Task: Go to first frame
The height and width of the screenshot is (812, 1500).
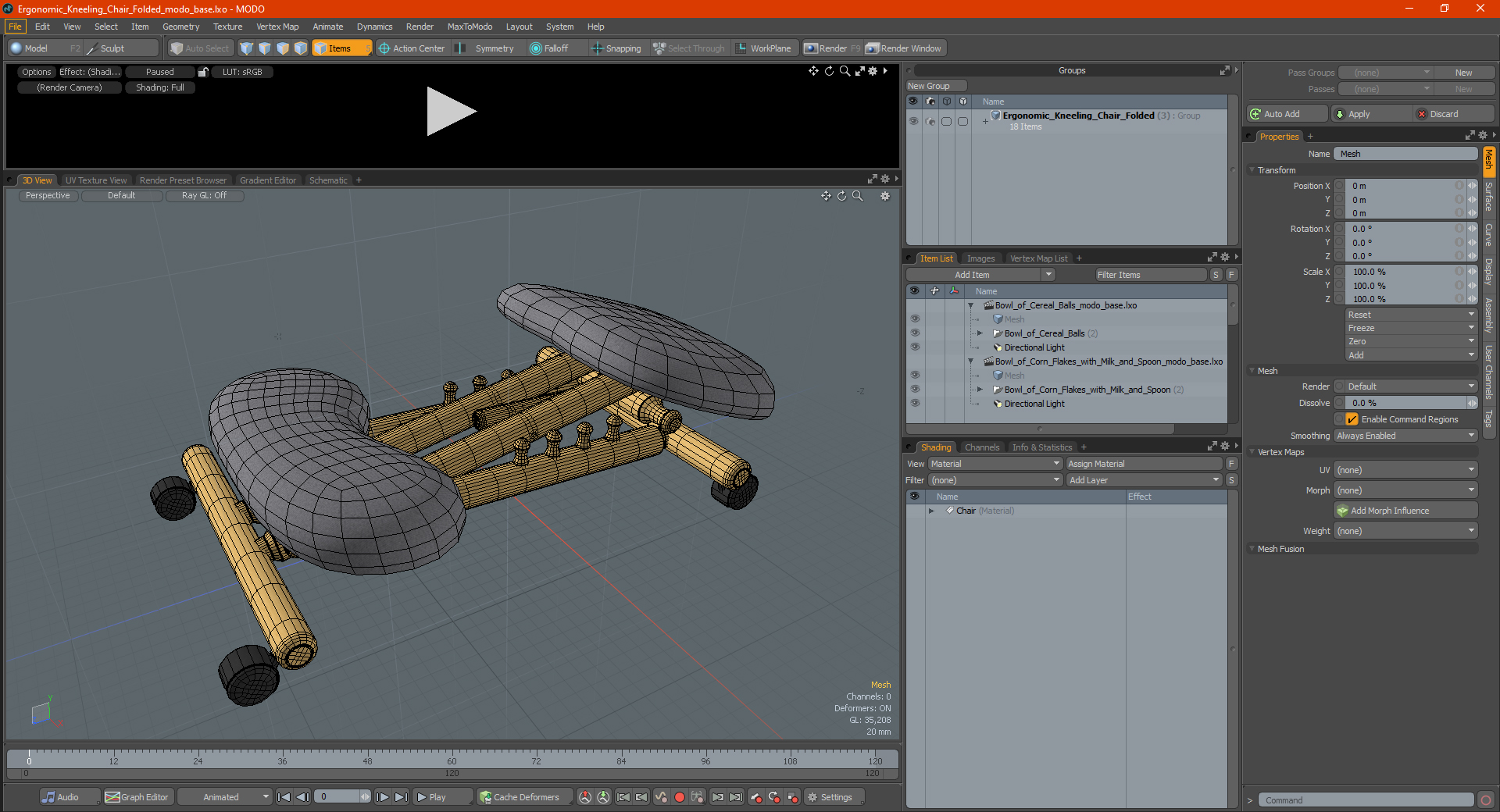Action: pyautogui.click(x=284, y=797)
